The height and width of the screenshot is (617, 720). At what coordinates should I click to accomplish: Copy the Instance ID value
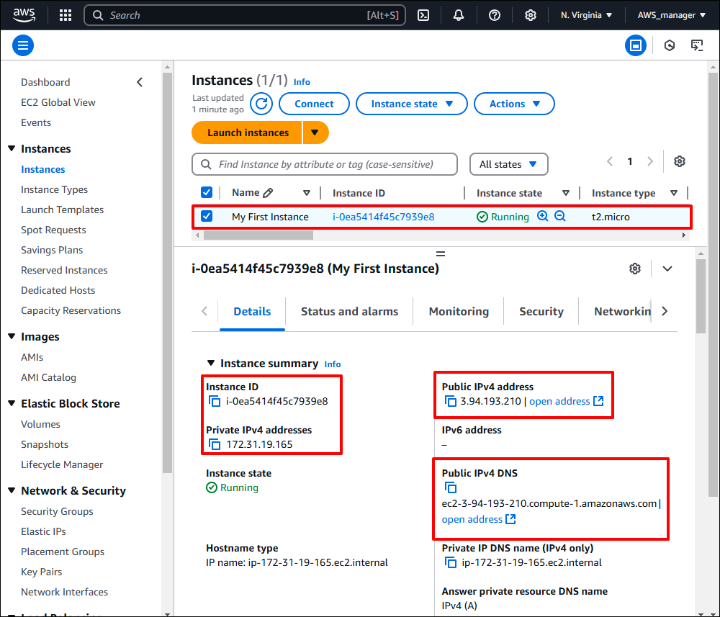214,401
